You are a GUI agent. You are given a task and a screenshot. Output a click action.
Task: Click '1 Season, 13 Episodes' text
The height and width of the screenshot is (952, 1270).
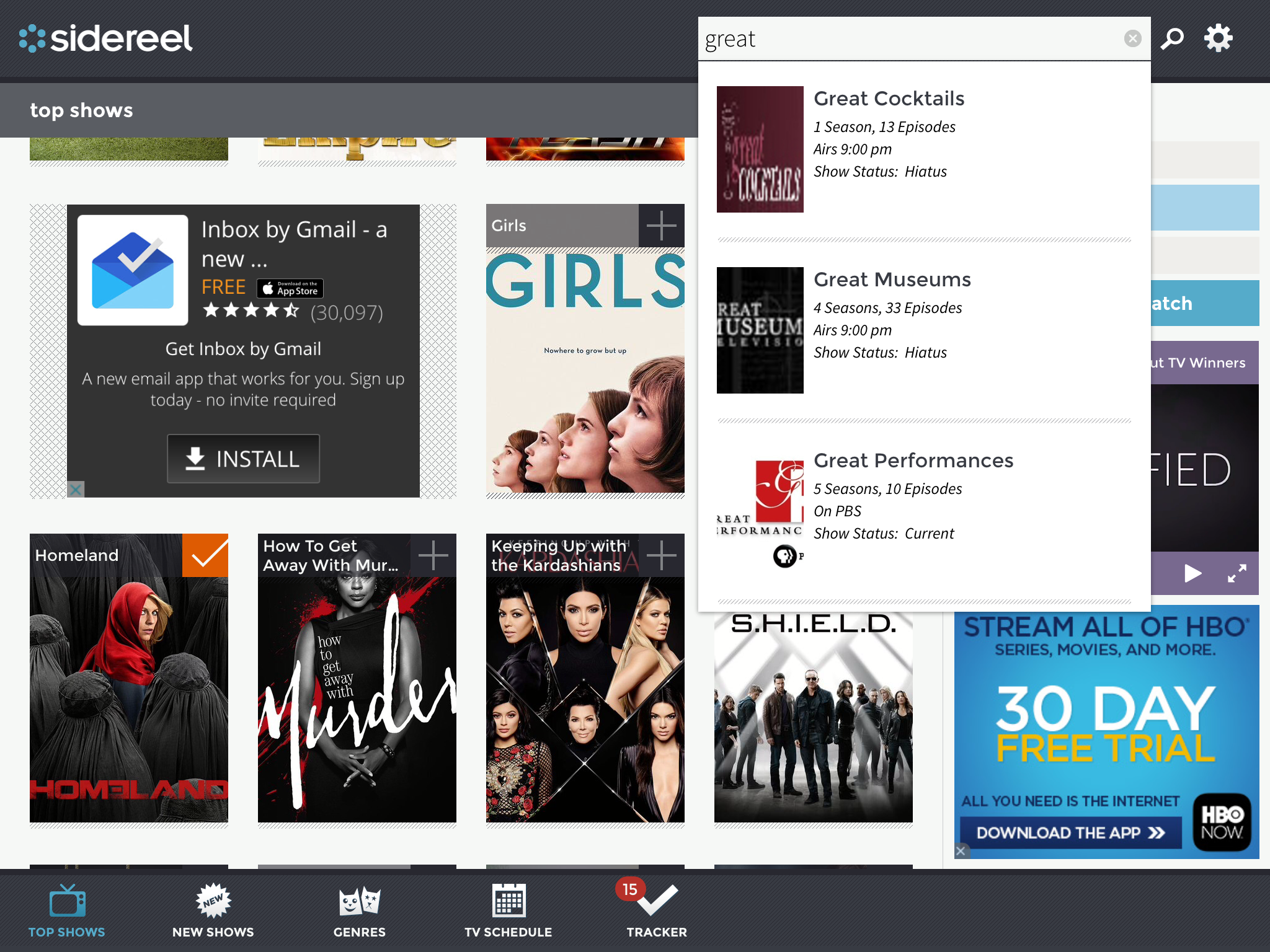point(884,127)
